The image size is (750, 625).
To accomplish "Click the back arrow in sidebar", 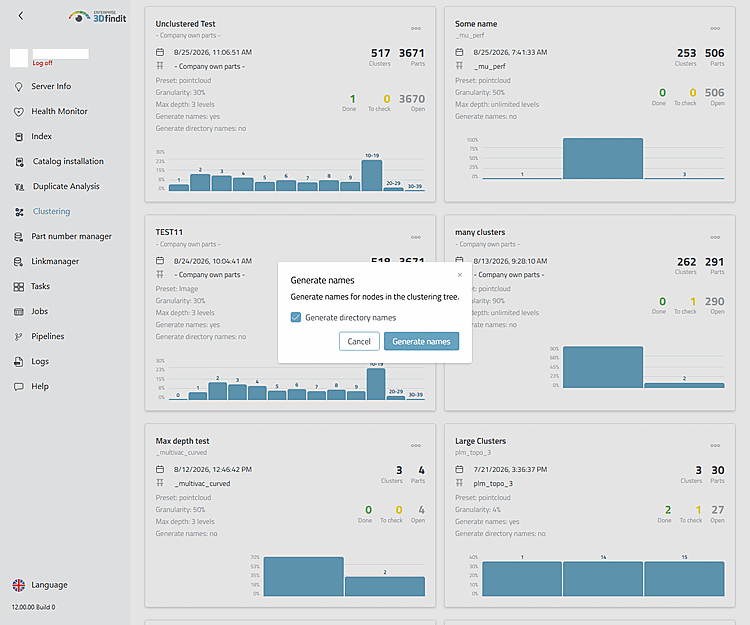I will [x=21, y=16].
